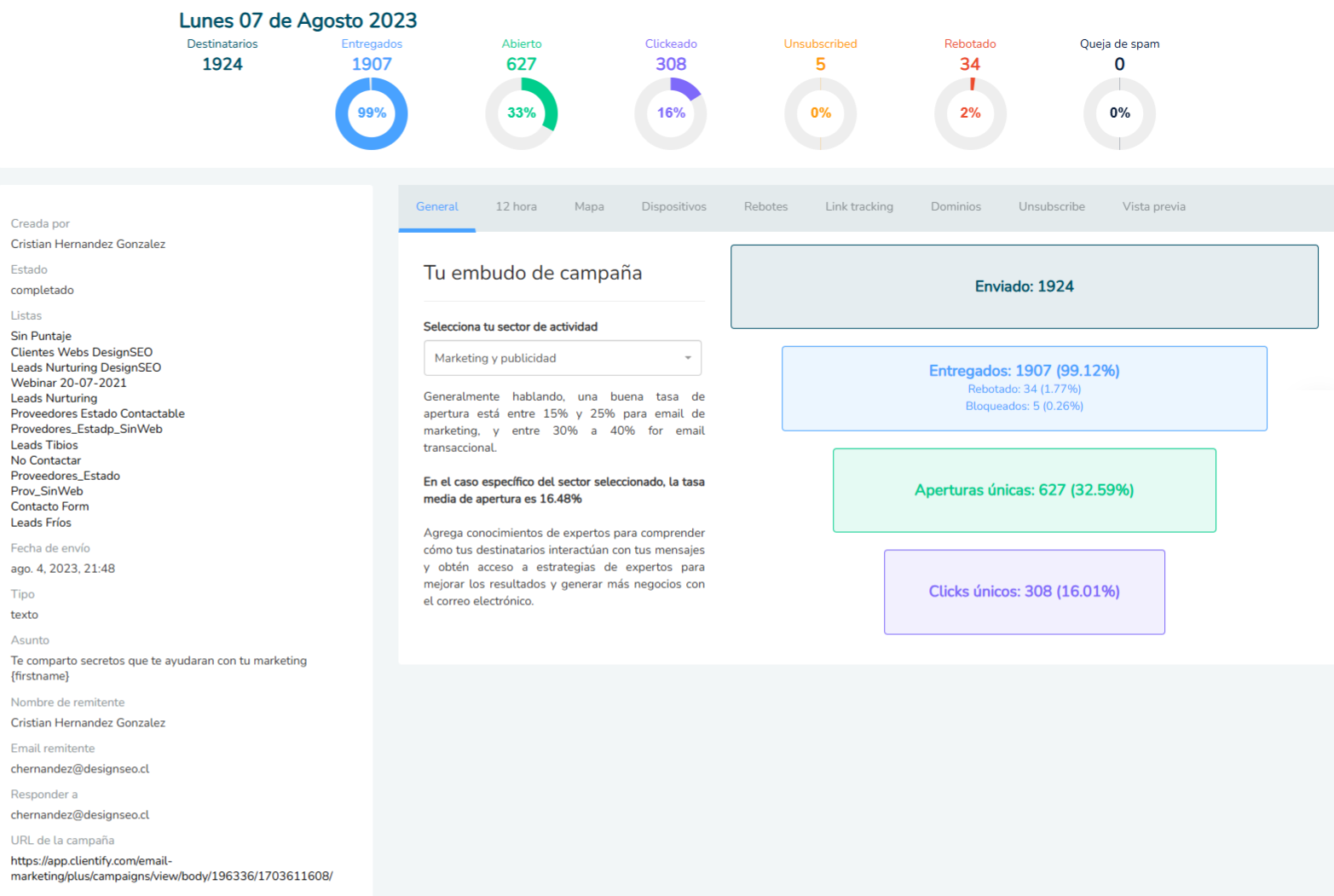Switch to the Dominios tab

956,206
